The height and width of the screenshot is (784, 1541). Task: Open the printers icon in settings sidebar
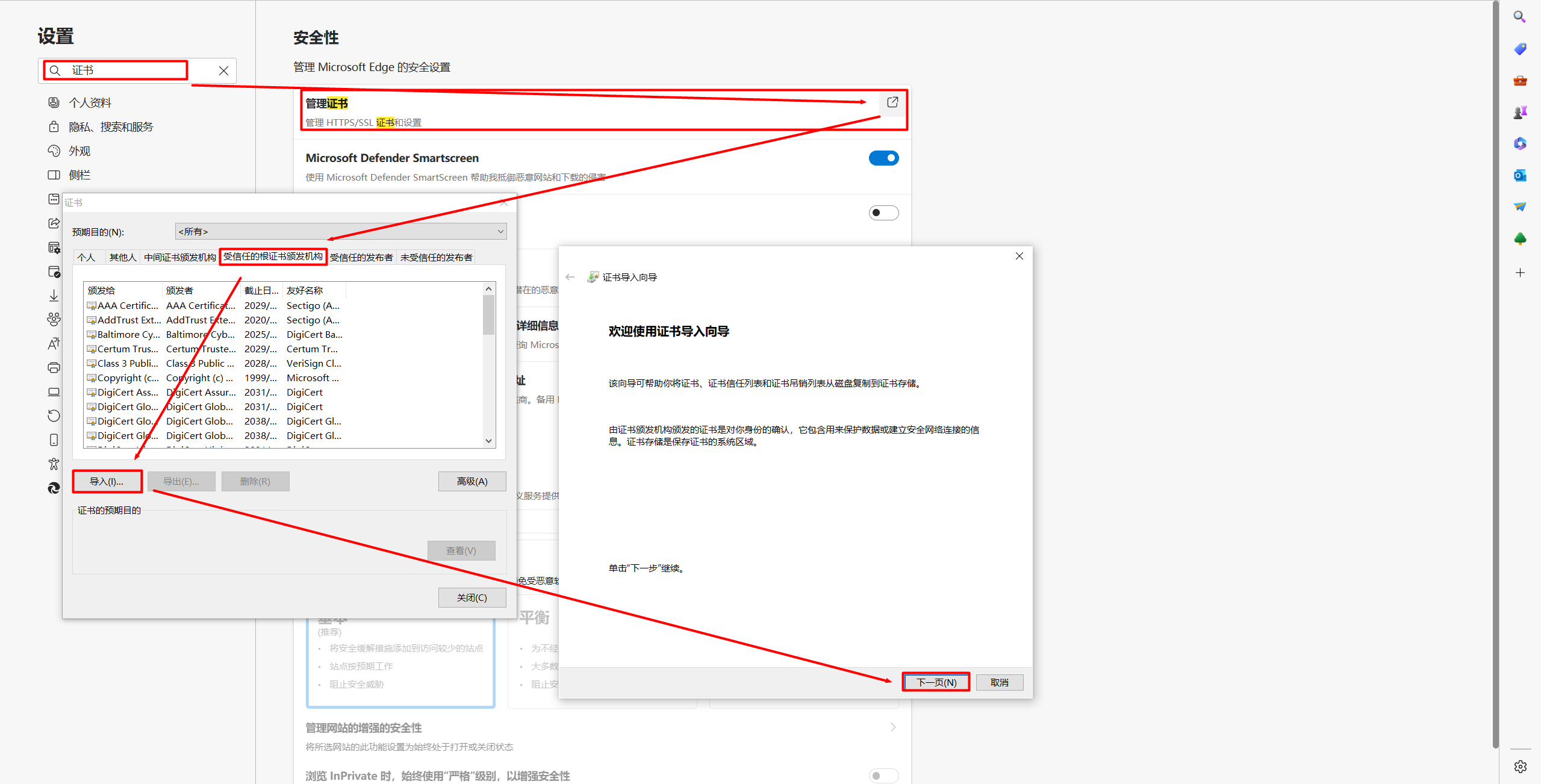point(54,367)
